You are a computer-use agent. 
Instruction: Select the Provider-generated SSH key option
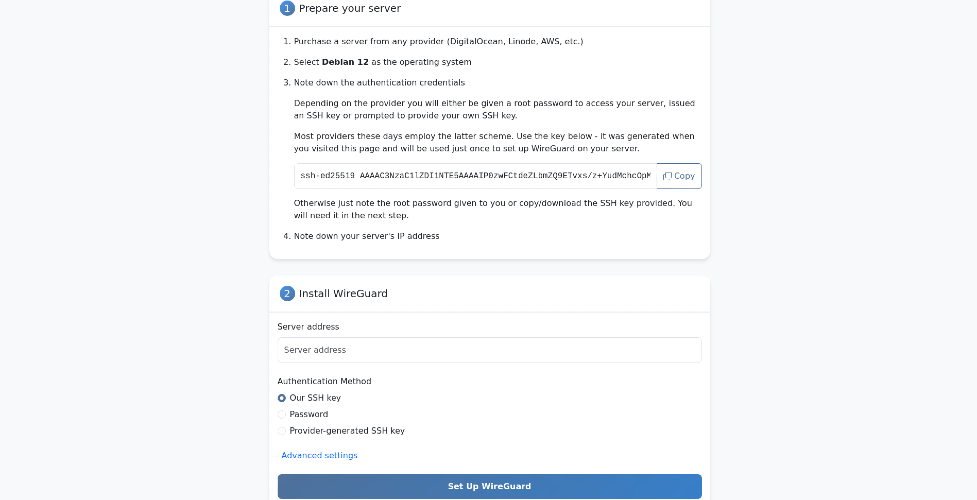tap(282, 431)
